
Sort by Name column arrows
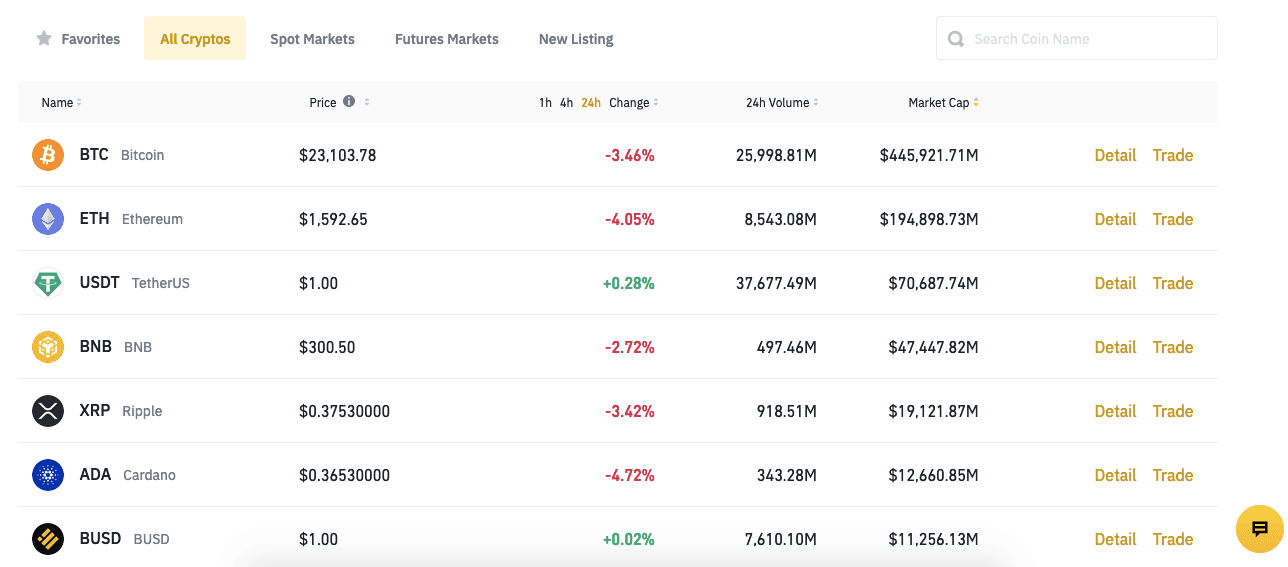coord(79,103)
